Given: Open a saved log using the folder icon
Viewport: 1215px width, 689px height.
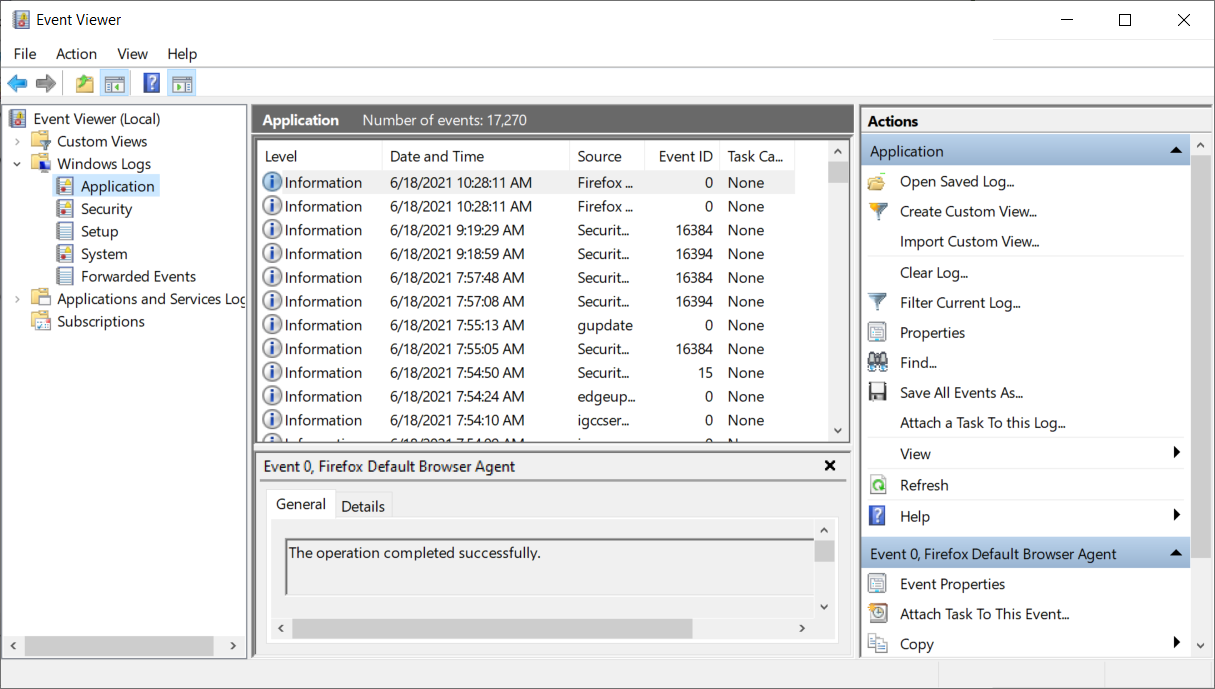Looking at the screenshot, I should [878, 181].
